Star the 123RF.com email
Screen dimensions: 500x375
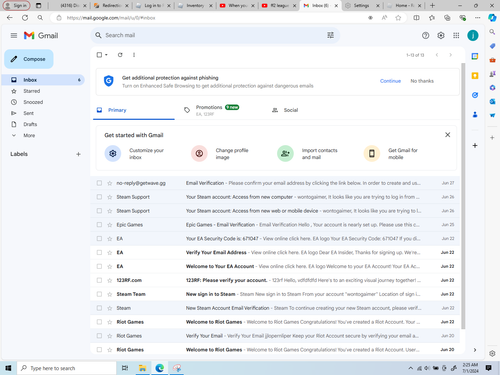(110, 280)
